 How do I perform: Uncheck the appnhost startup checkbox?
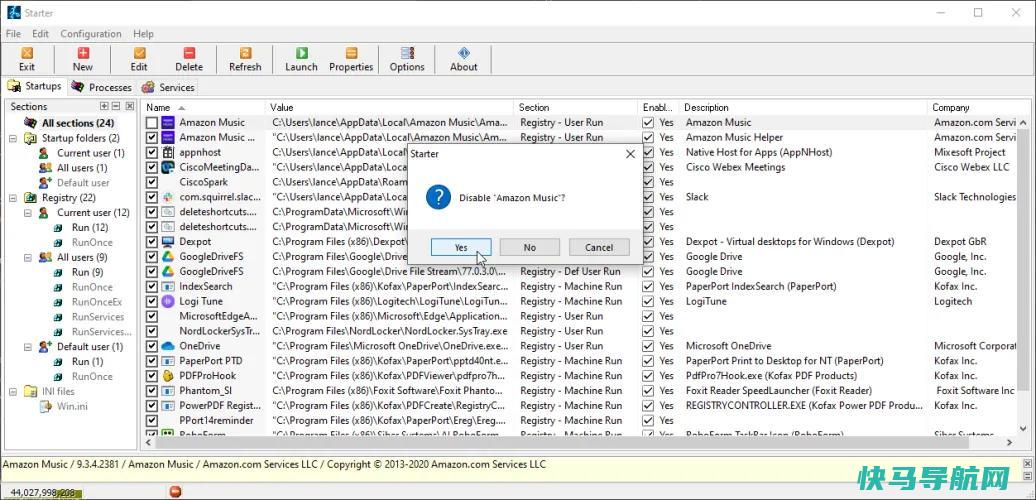click(152, 153)
